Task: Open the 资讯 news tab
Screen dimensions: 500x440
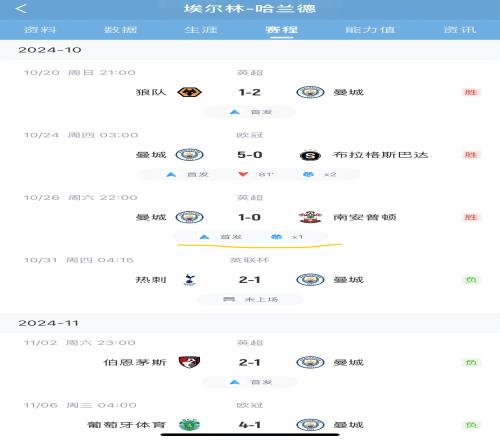Action: coord(460,30)
